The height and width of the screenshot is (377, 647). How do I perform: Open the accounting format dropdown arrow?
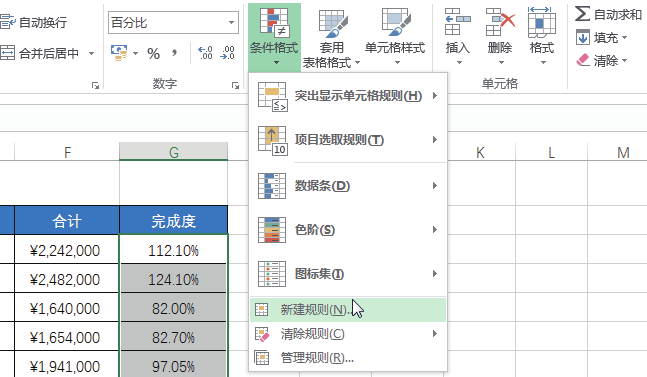point(135,53)
